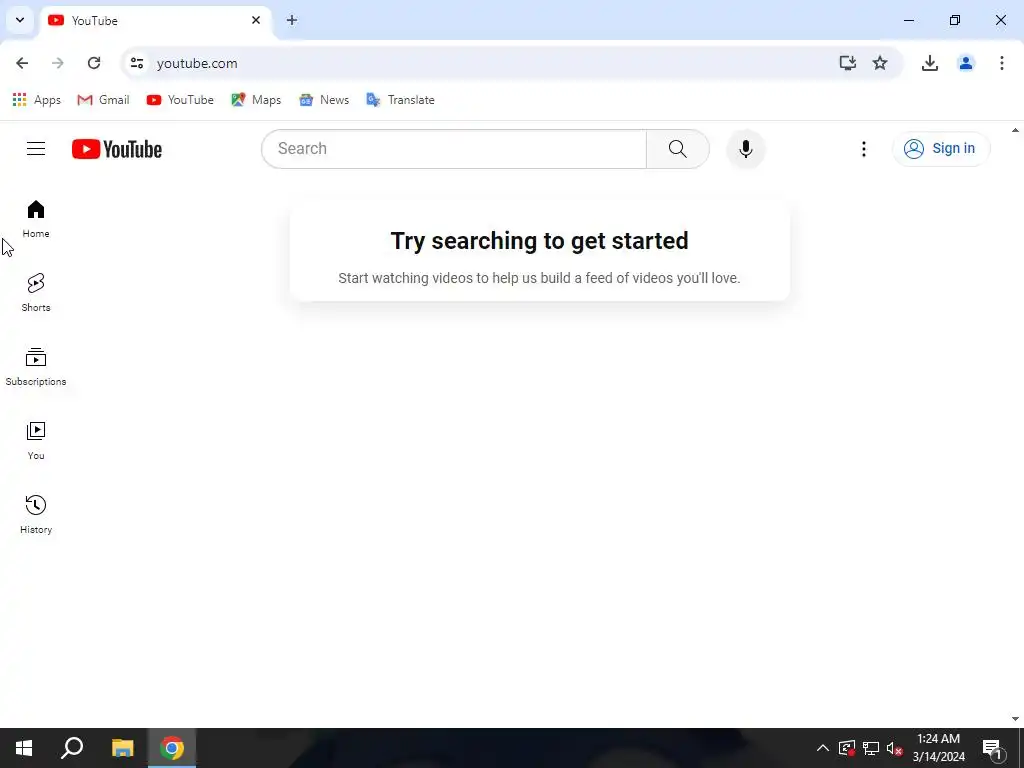Reload the page
The height and width of the screenshot is (768, 1024).
coord(94,63)
